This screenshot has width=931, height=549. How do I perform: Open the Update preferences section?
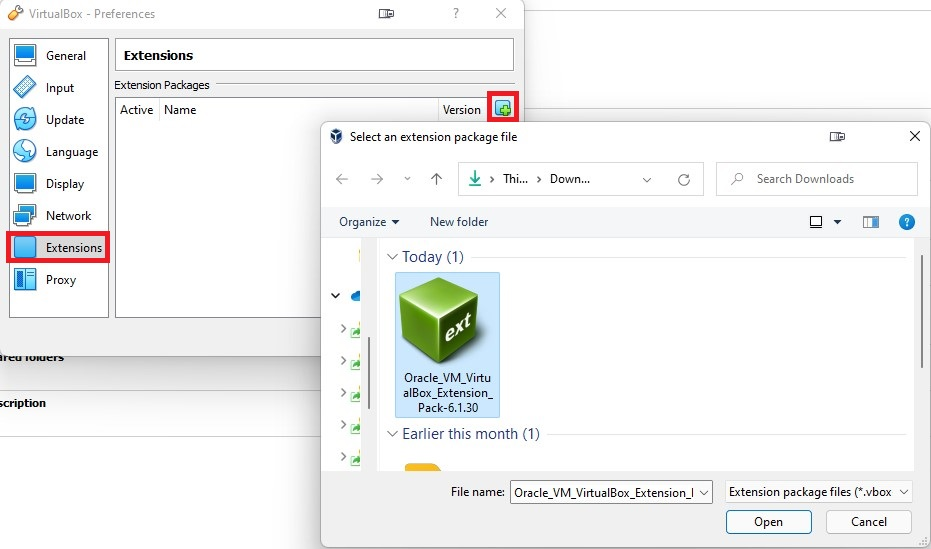(x=58, y=120)
